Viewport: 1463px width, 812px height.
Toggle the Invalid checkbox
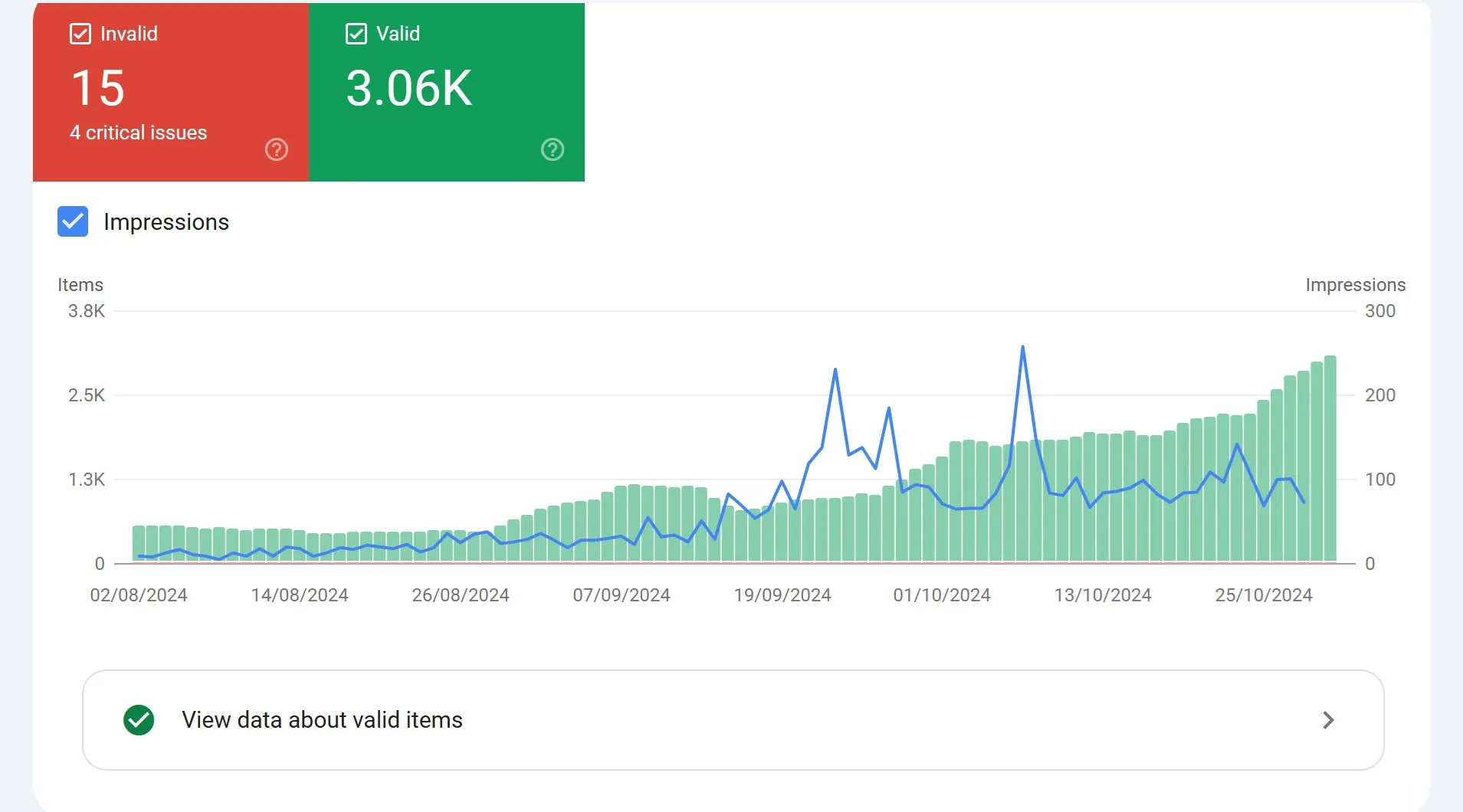(x=80, y=34)
